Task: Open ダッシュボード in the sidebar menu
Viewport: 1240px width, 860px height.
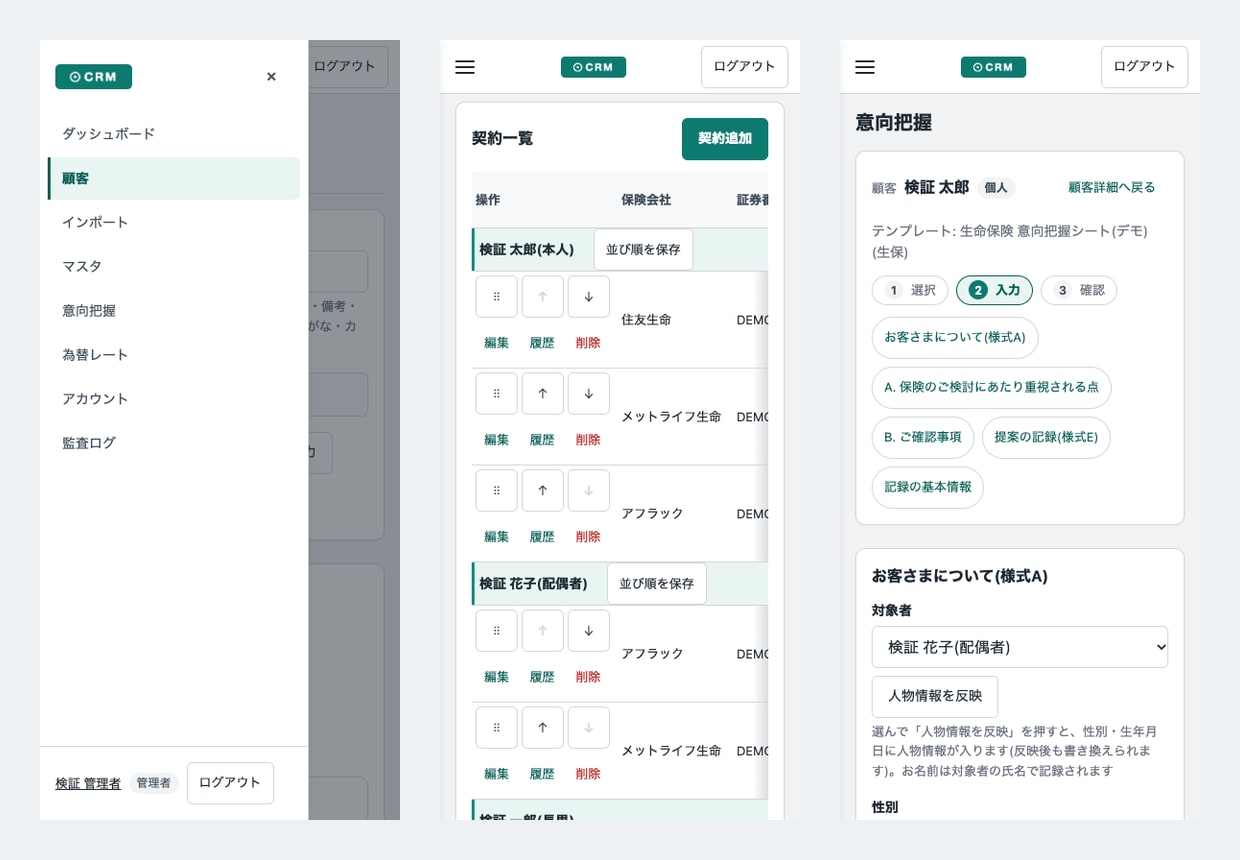Action: [174, 134]
